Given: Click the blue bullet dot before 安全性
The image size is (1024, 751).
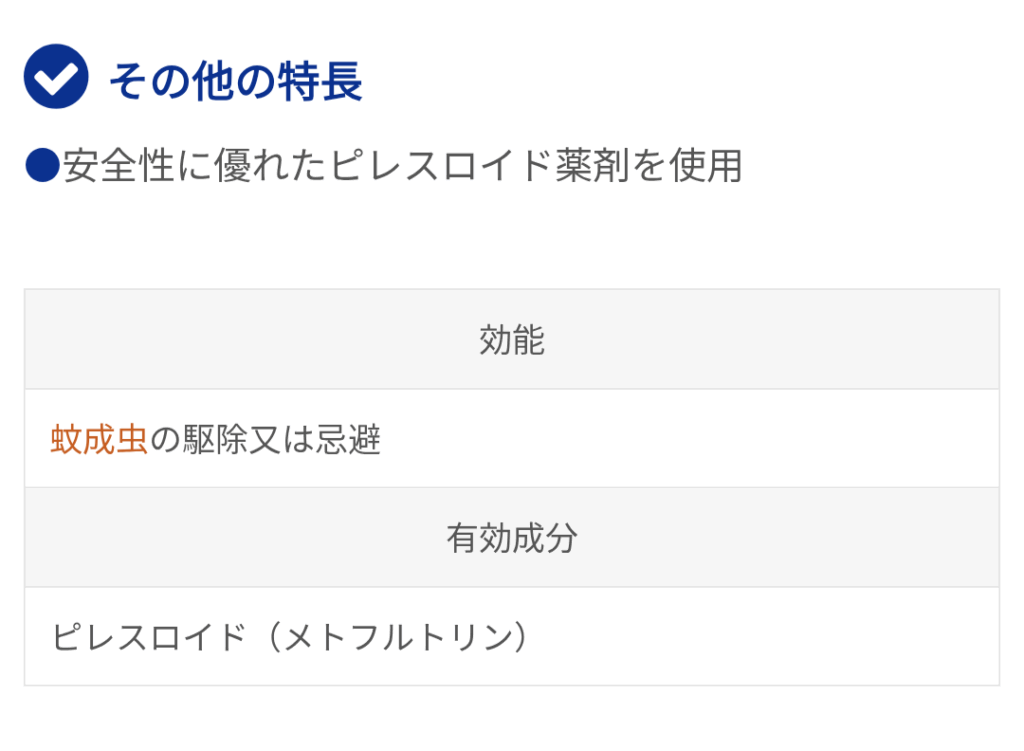Looking at the screenshot, I should point(42,165).
